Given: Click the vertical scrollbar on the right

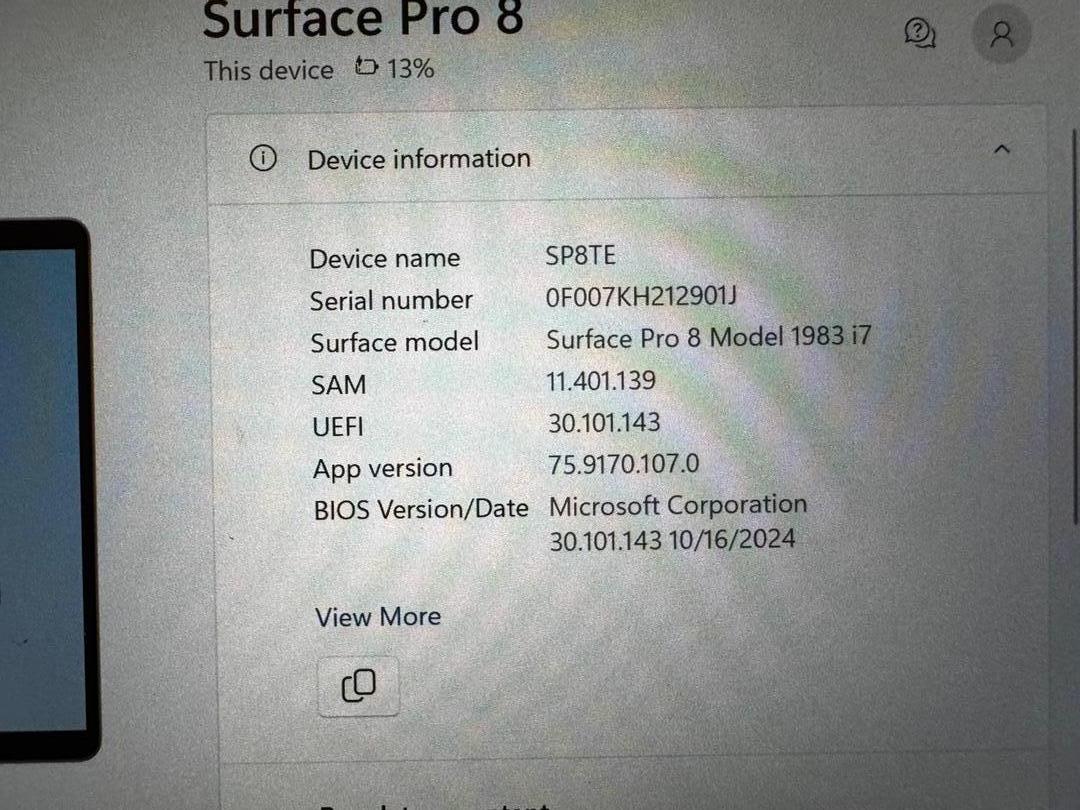Looking at the screenshot, I should [x=1075, y=327].
